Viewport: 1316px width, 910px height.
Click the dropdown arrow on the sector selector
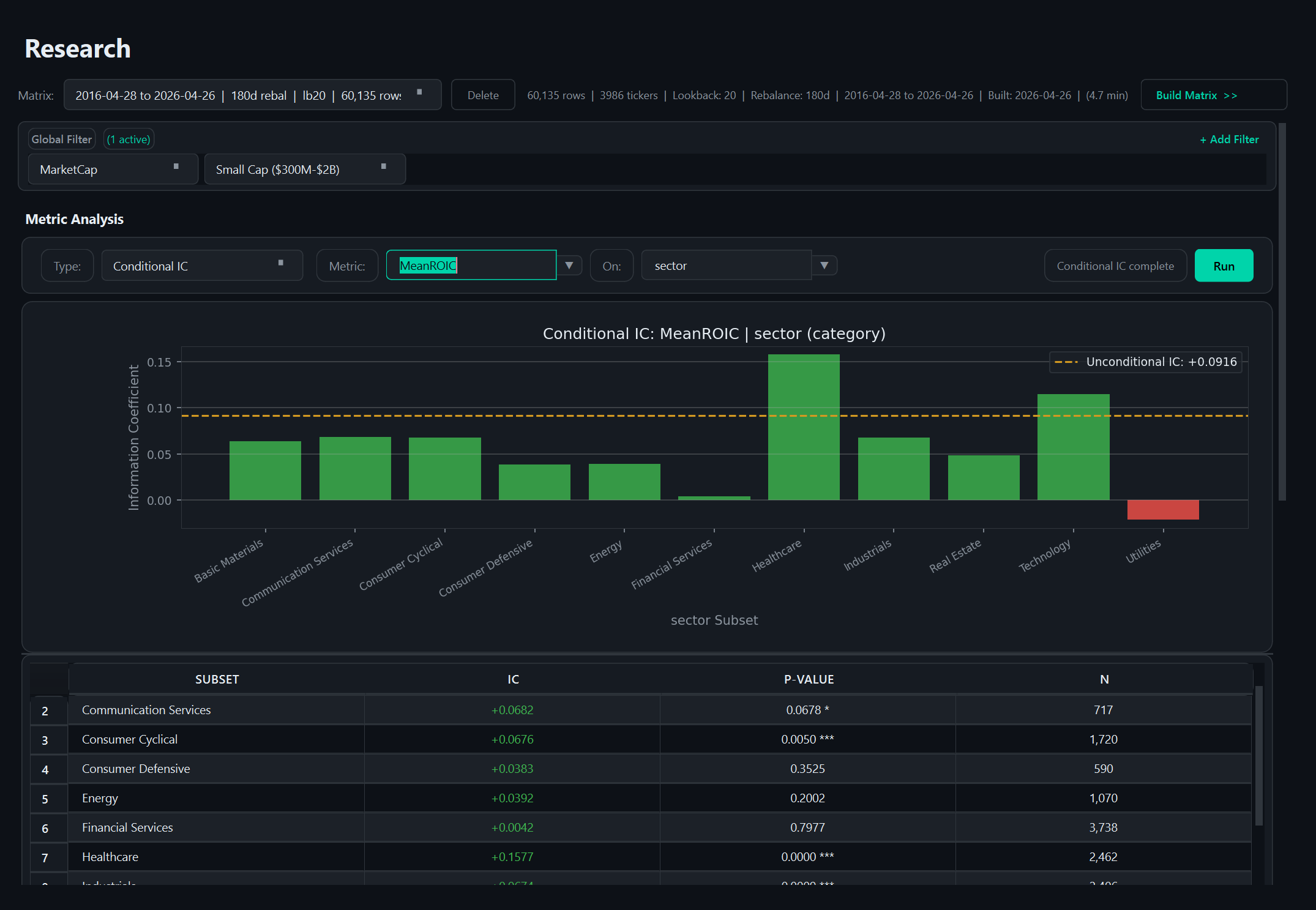(824, 265)
